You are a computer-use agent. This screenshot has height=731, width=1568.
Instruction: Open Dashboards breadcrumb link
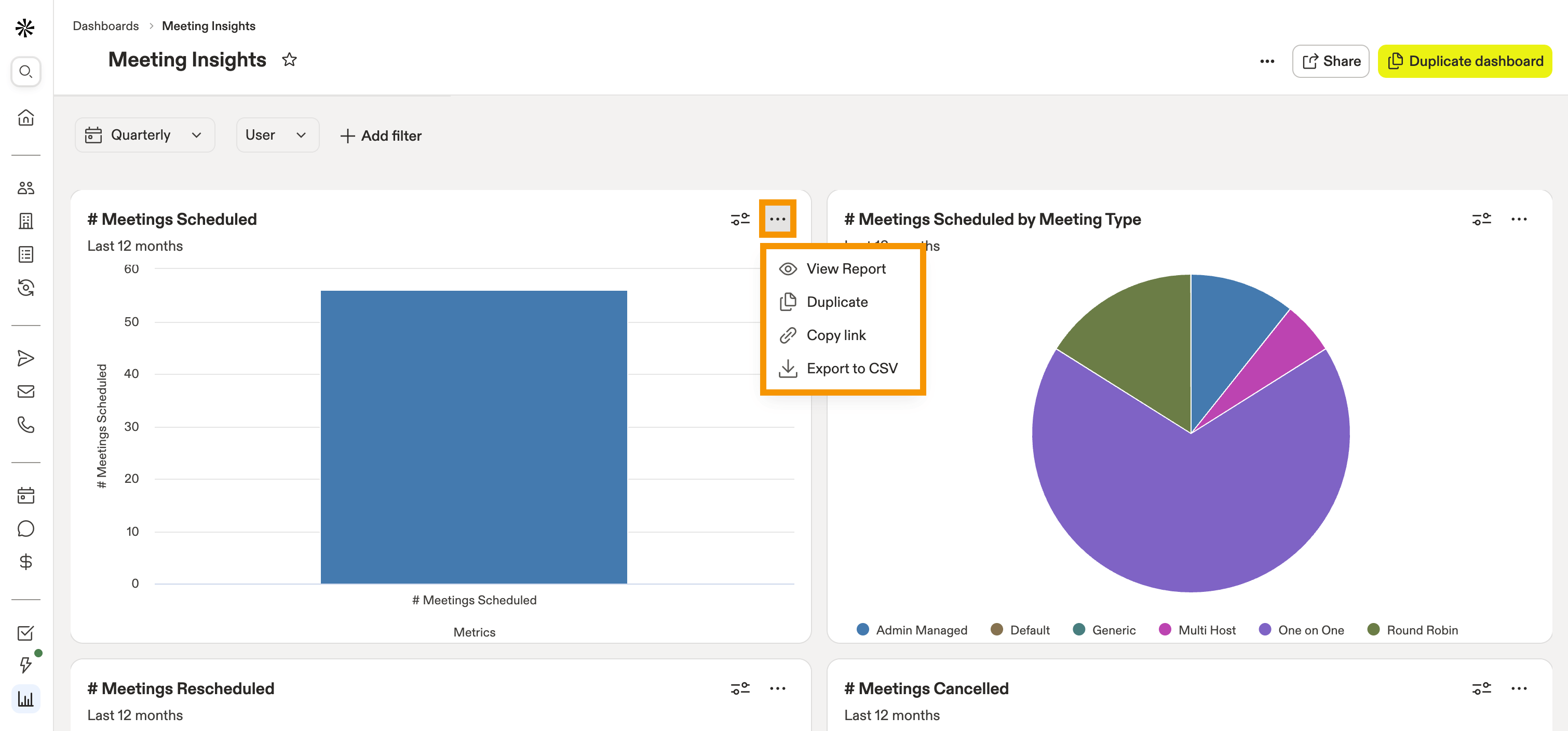(x=105, y=25)
